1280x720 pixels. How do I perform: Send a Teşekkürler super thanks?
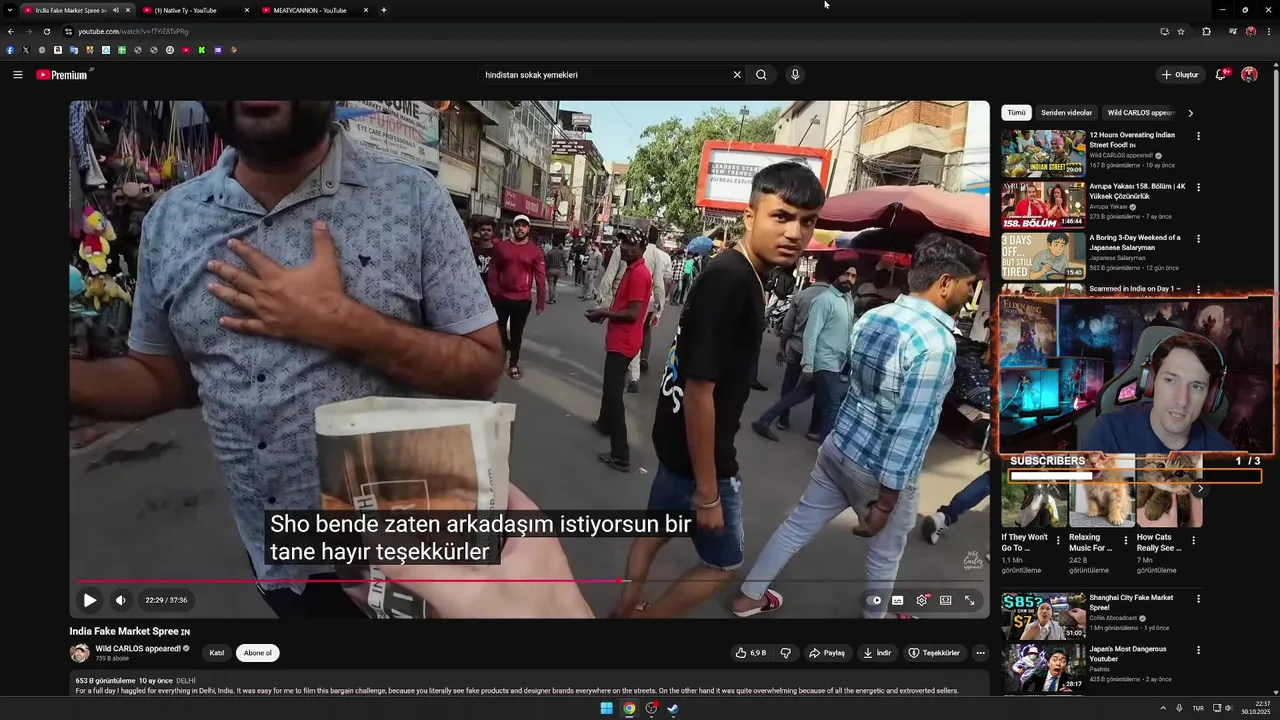(934, 653)
